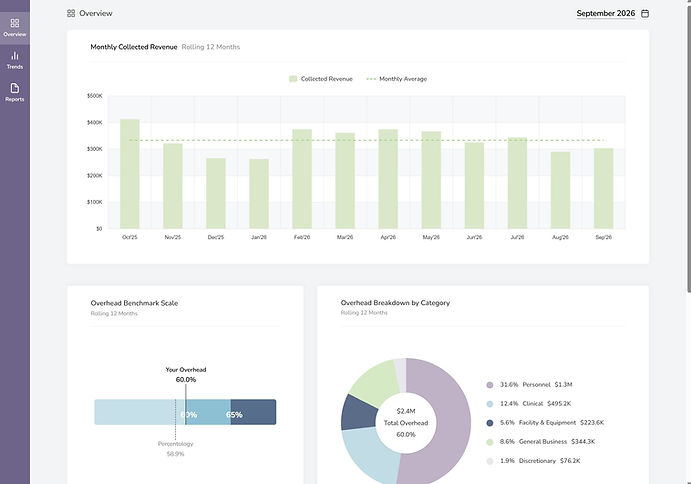Click the Feb'26 revenue bar
This screenshot has height=484, width=691.
(x=302, y=179)
